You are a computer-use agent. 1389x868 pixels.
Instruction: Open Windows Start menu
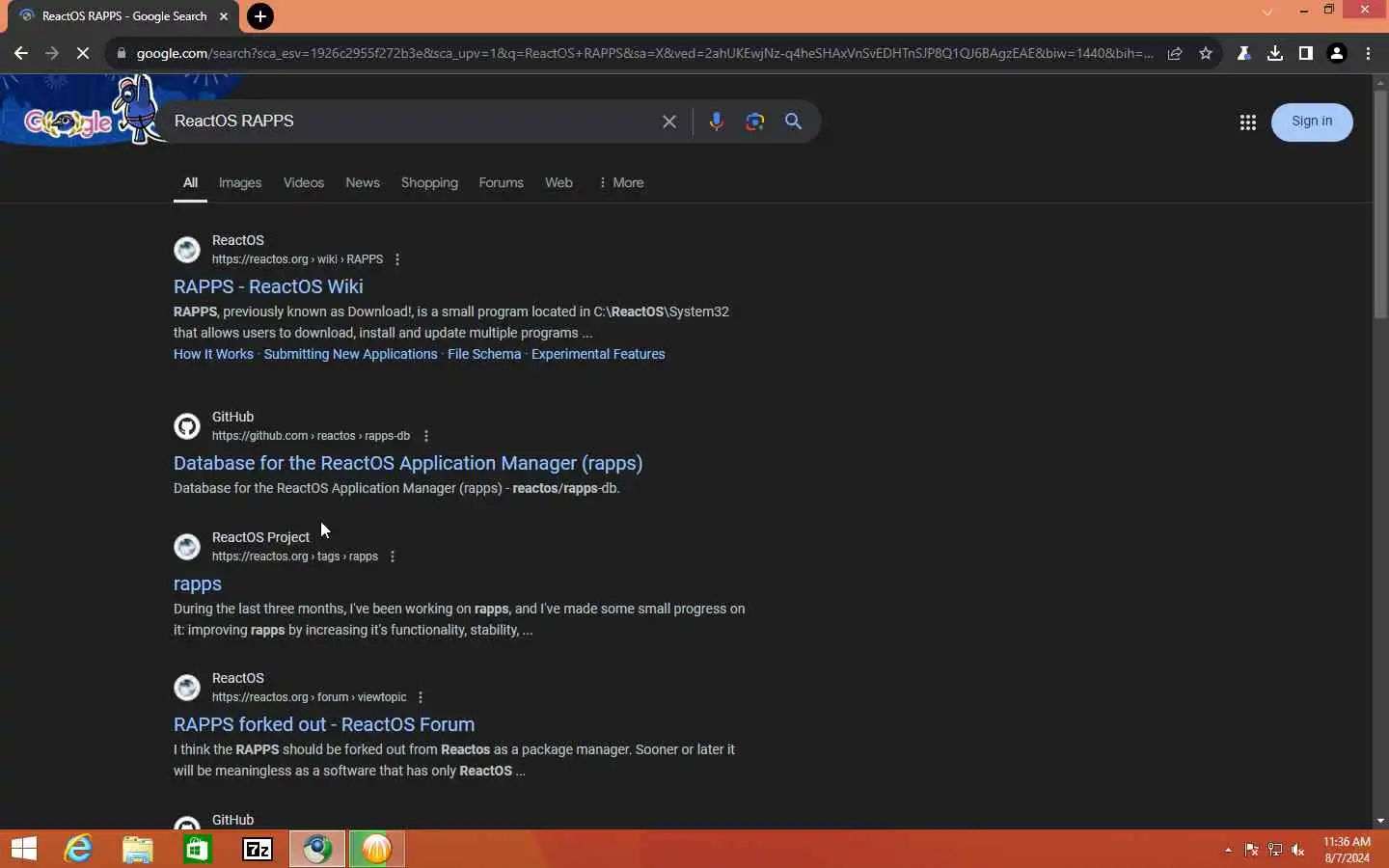coord(24,849)
